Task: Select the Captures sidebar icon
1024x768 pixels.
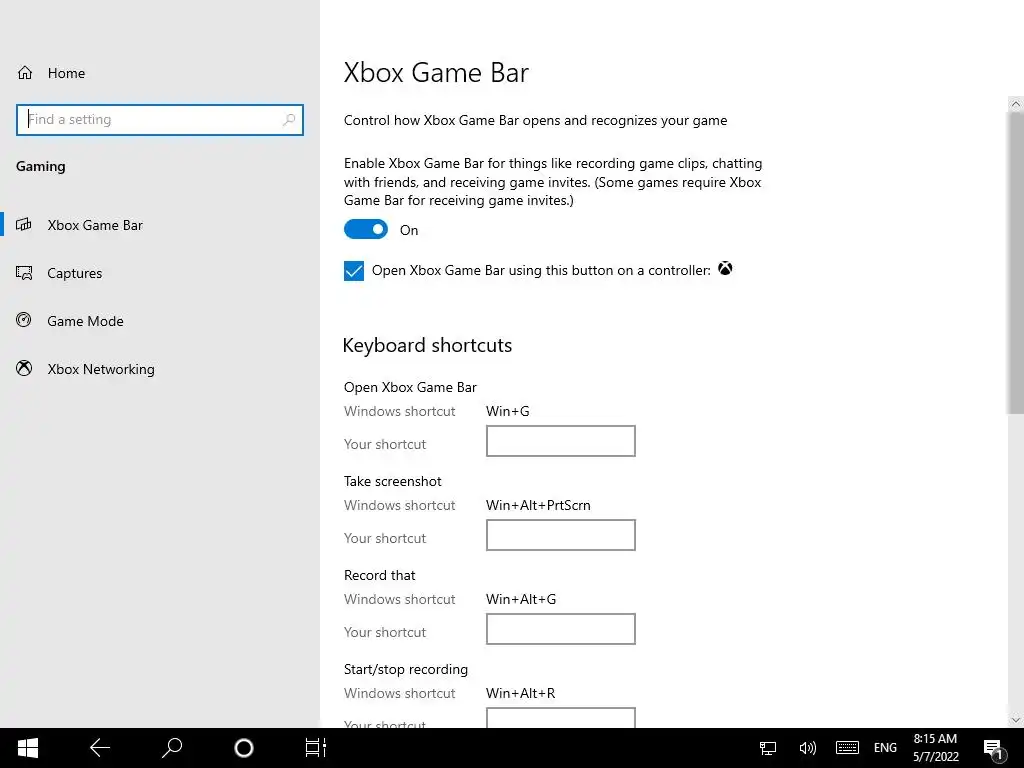Action: click(x=24, y=273)
